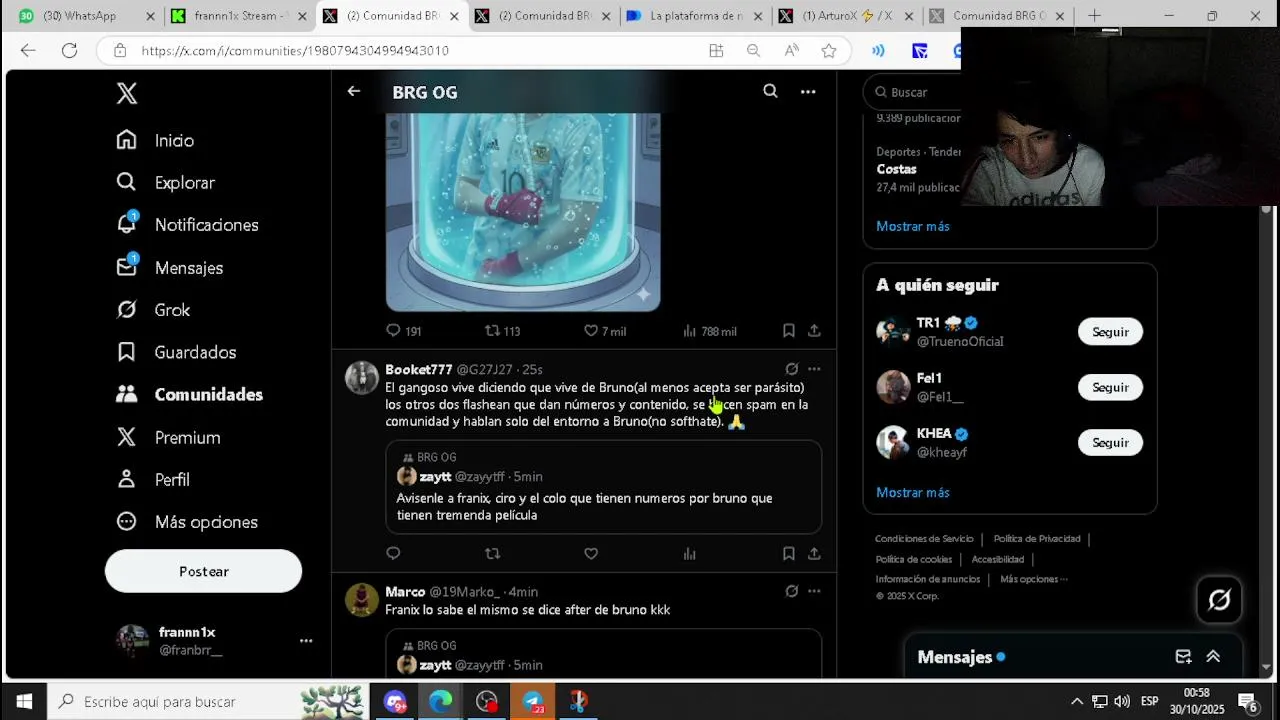Open Premium in sidebar

click(168, 437)
